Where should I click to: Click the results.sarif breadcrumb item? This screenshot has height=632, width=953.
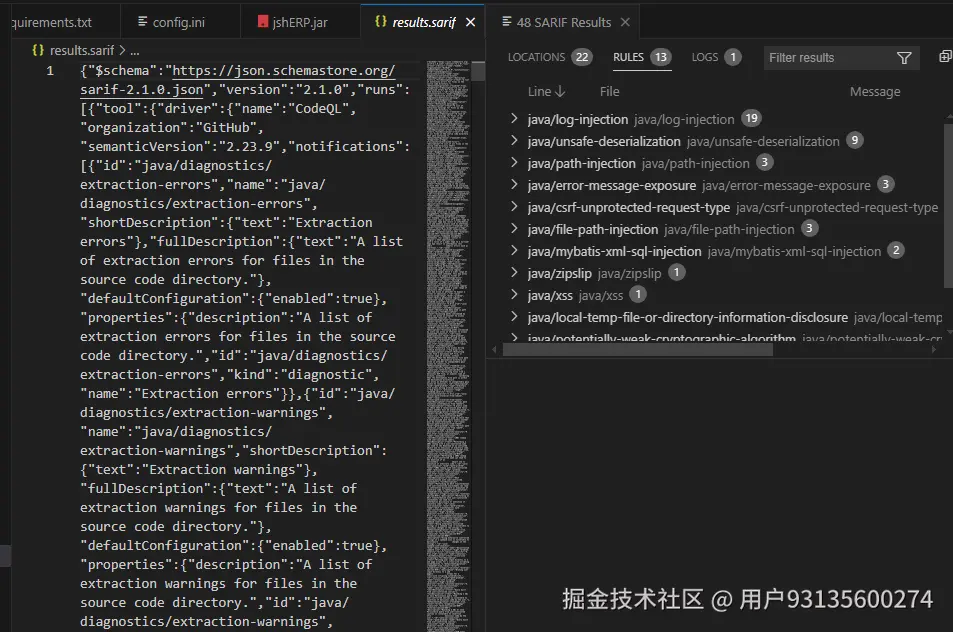point(81,50)
